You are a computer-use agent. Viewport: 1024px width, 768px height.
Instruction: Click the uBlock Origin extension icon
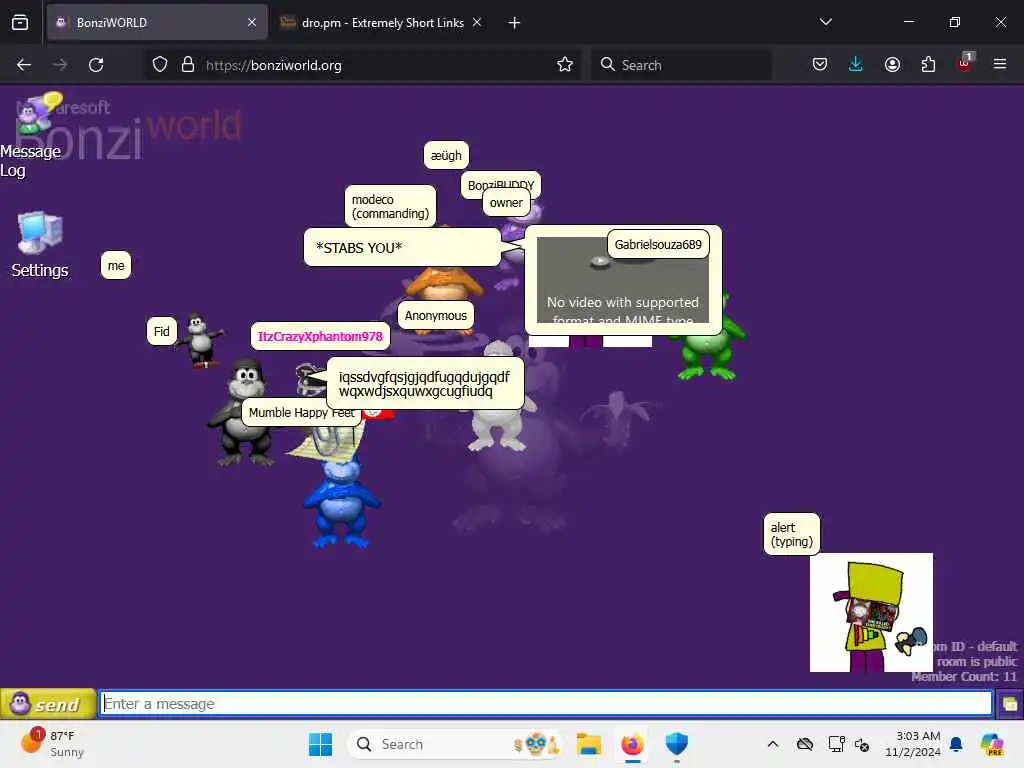coord(965,63)
